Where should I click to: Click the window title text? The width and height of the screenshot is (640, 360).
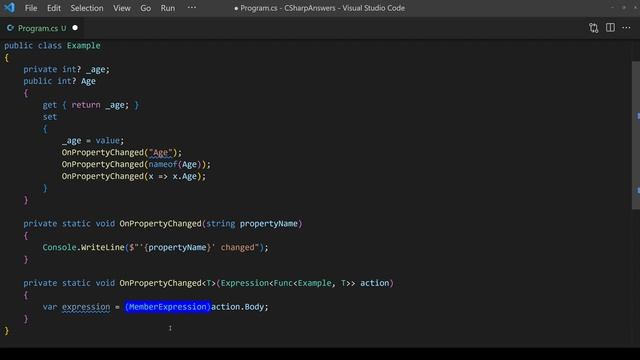(x=320, y=8)
